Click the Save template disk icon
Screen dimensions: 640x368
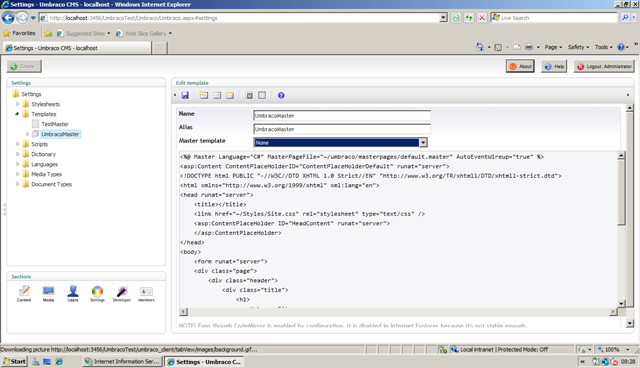click(x=185, y=95)
